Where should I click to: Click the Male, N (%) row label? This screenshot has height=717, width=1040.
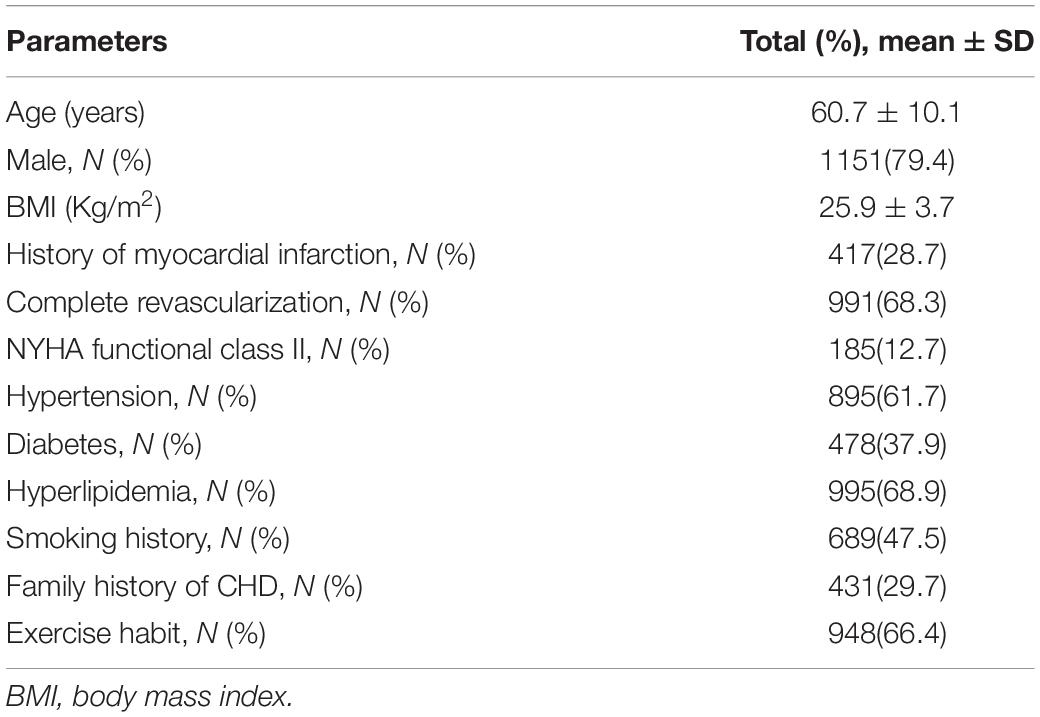(79, 161)
